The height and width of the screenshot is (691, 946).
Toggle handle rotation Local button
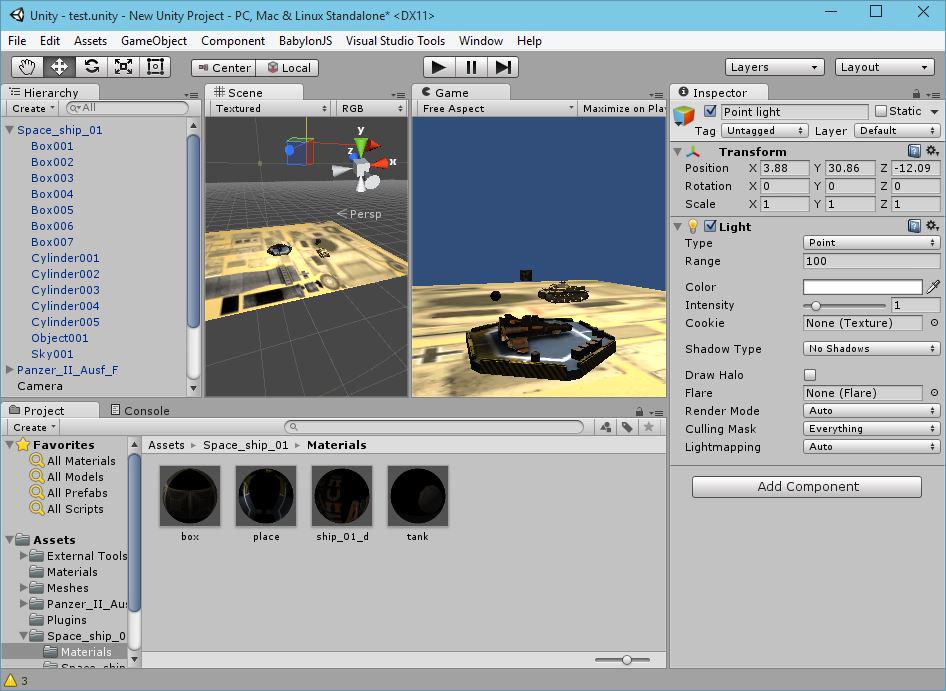(x=288, y=68)
